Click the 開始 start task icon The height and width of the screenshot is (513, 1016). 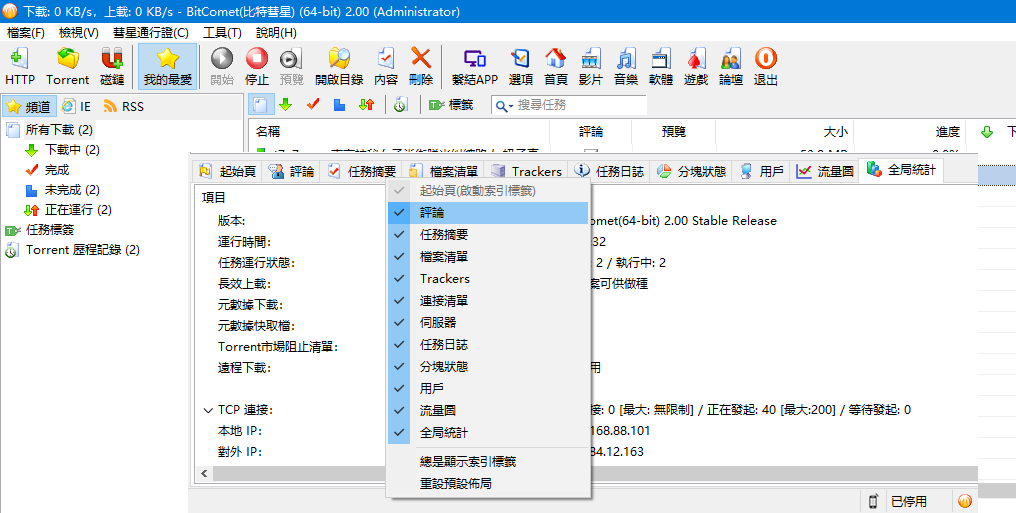pos(222,66)
